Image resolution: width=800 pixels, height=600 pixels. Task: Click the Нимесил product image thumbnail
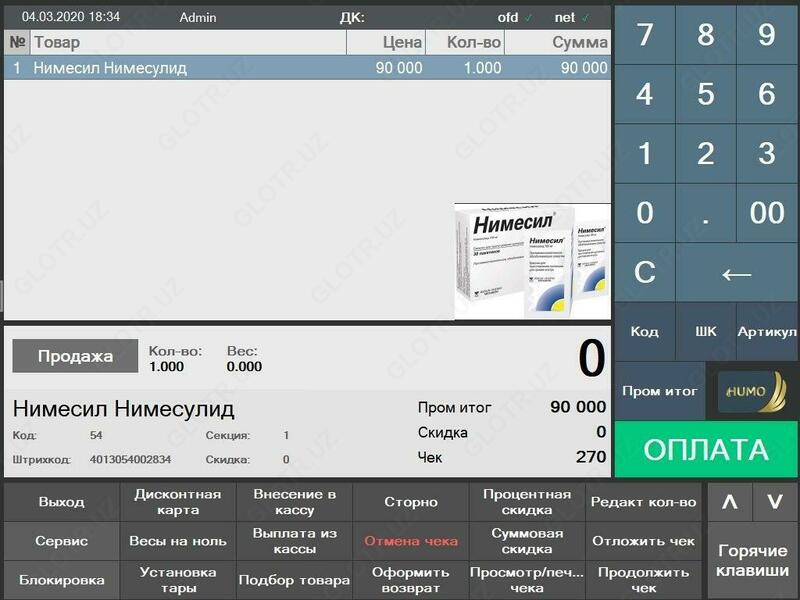click(x=532, y=261)
